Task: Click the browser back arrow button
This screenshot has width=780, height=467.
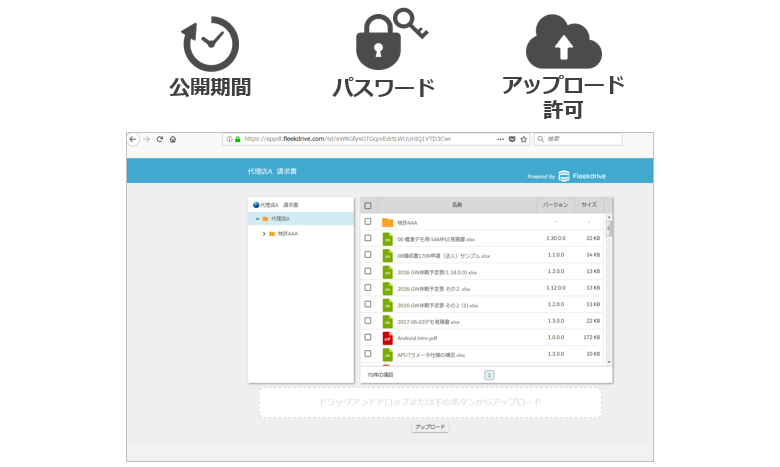Action: [133, 139]
